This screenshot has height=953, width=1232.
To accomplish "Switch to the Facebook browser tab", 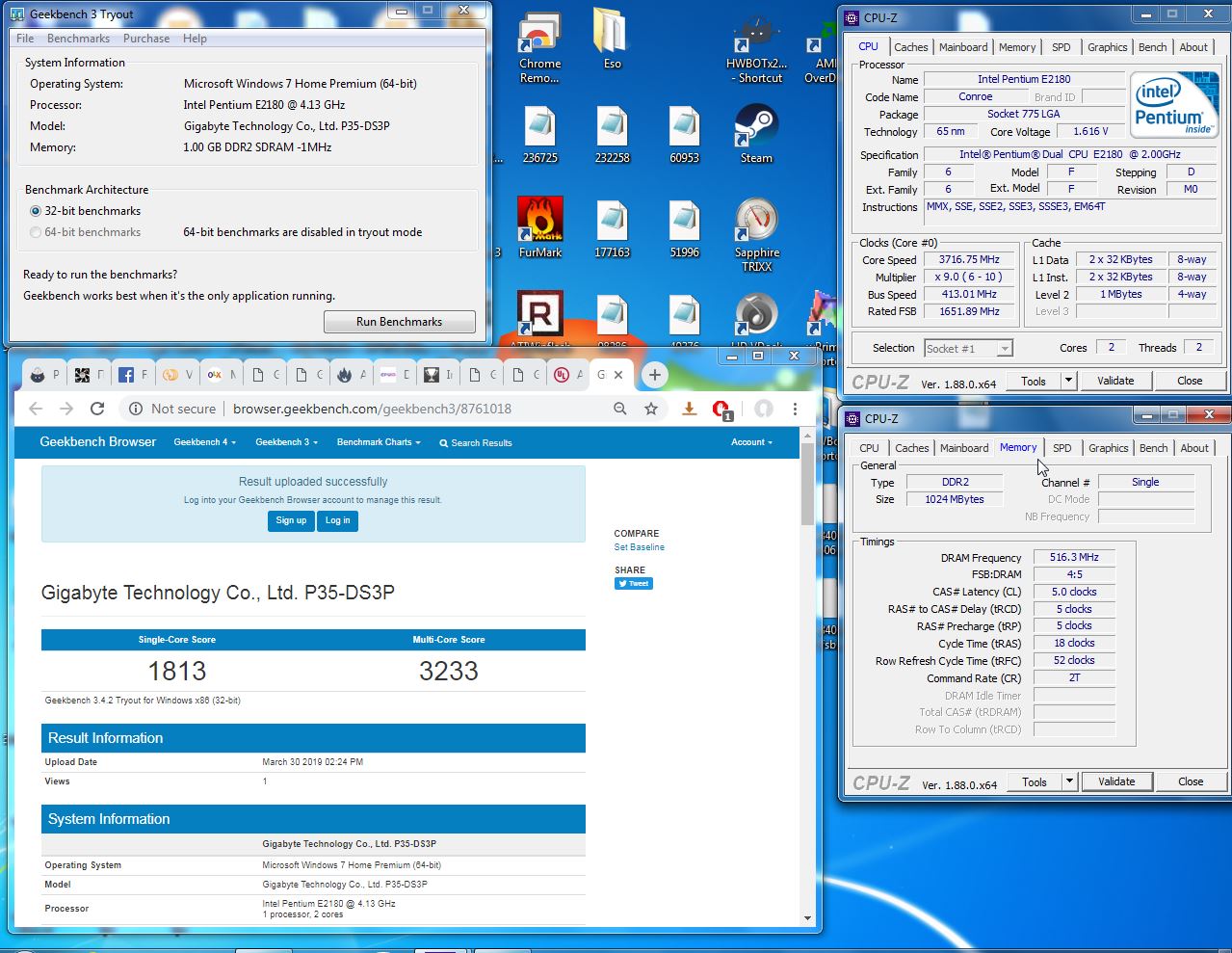I will 133,375.
